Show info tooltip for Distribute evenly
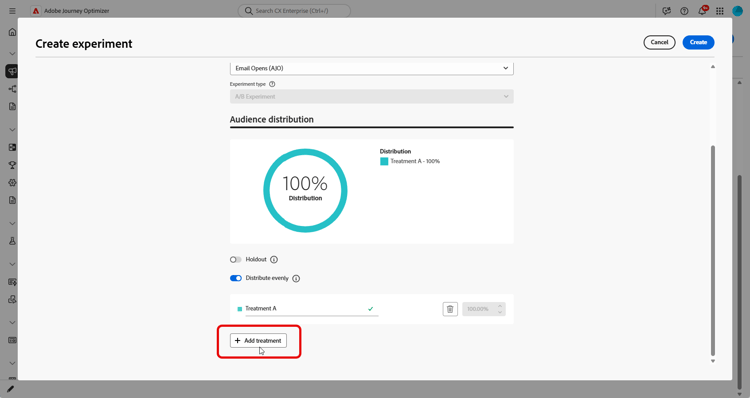 coord(296,278)
